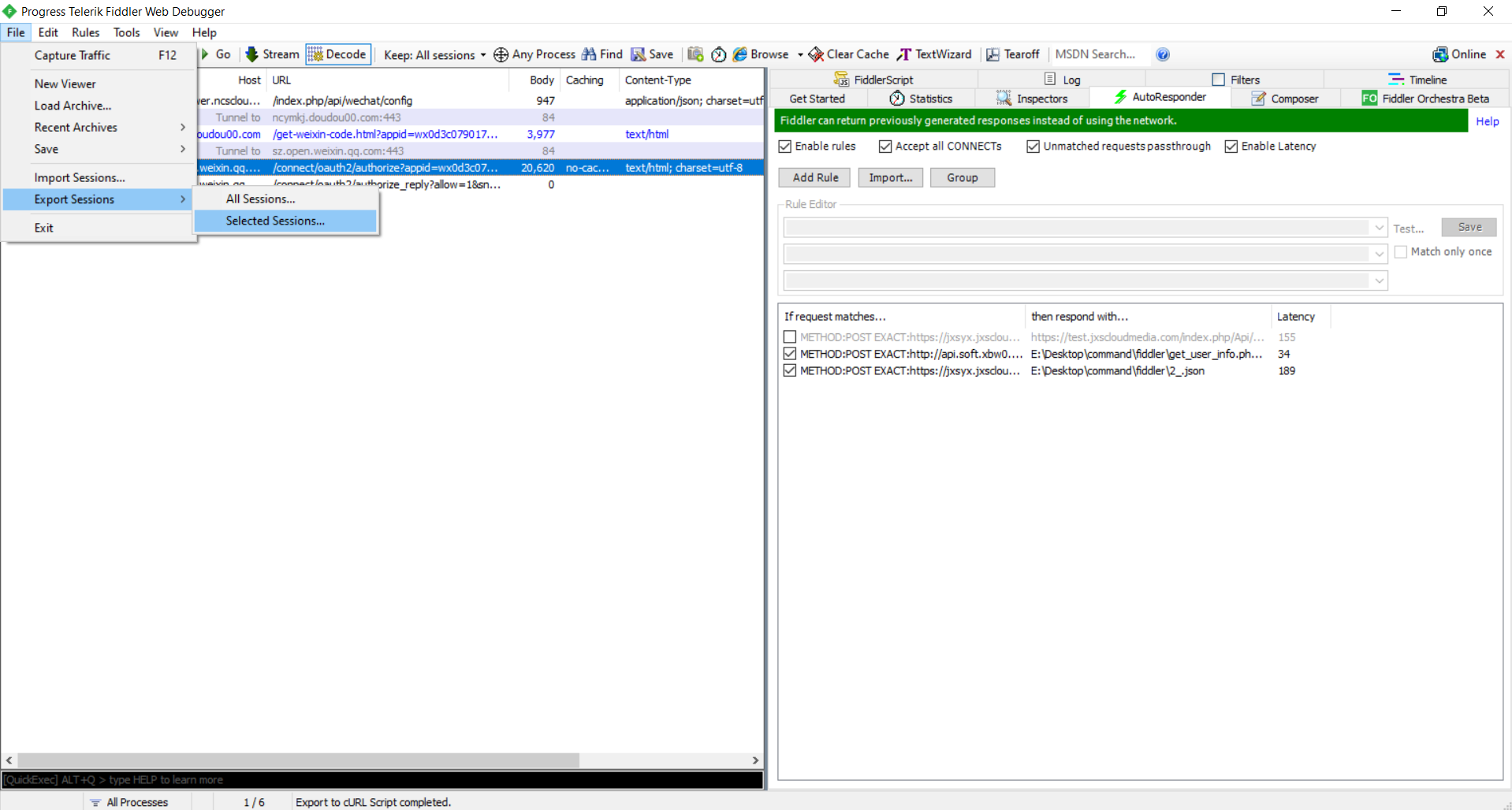Viewport: 1512px width, 810px height.
Task: Click the Add Rule button
Action: pos(814,178)
